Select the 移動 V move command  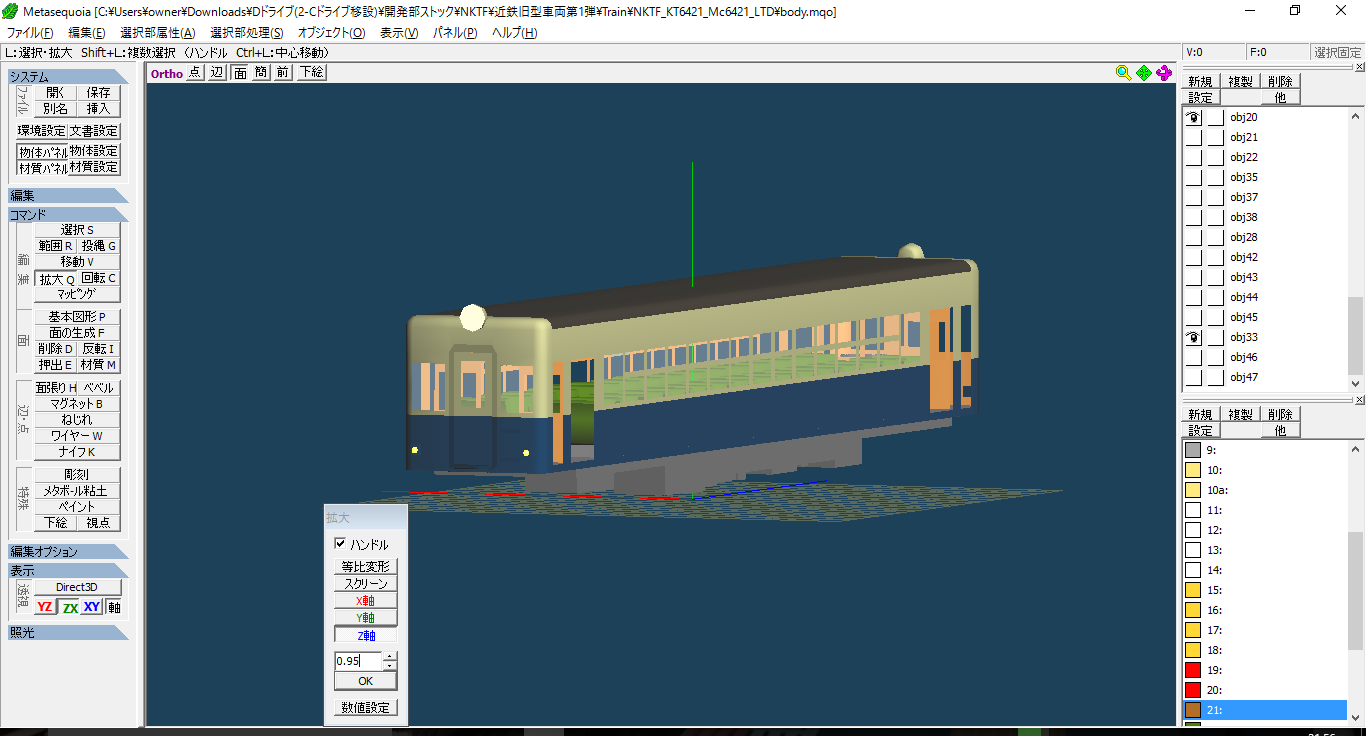[x=77, y=262]
